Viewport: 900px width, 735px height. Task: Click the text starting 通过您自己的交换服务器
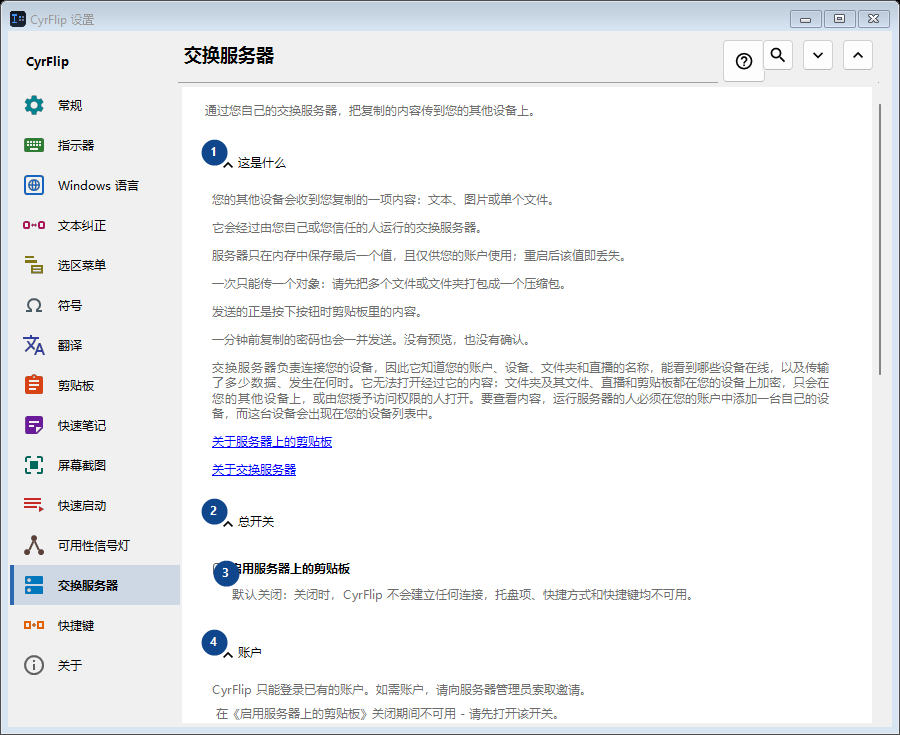click(x=371, y=111)
